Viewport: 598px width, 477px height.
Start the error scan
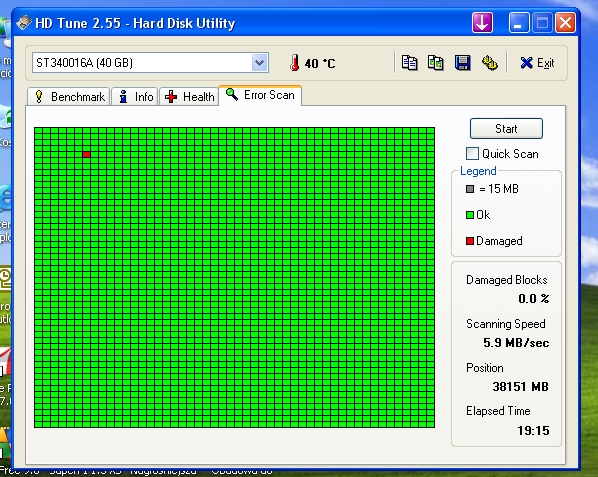coord(506,128)
